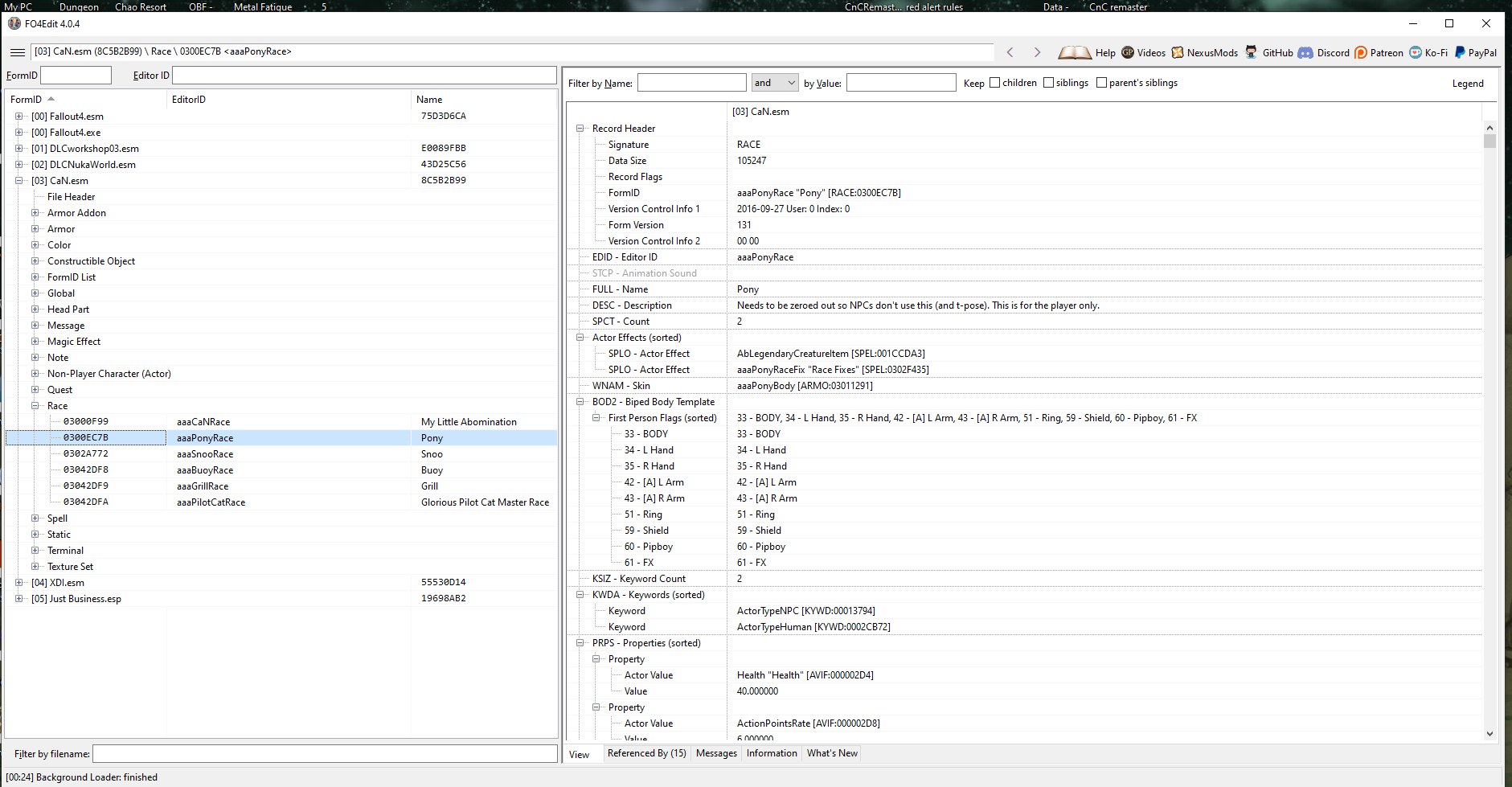Click Background Loader status bar text
The width and height of the screenshot is (1512, 787).
pos(82,777)
